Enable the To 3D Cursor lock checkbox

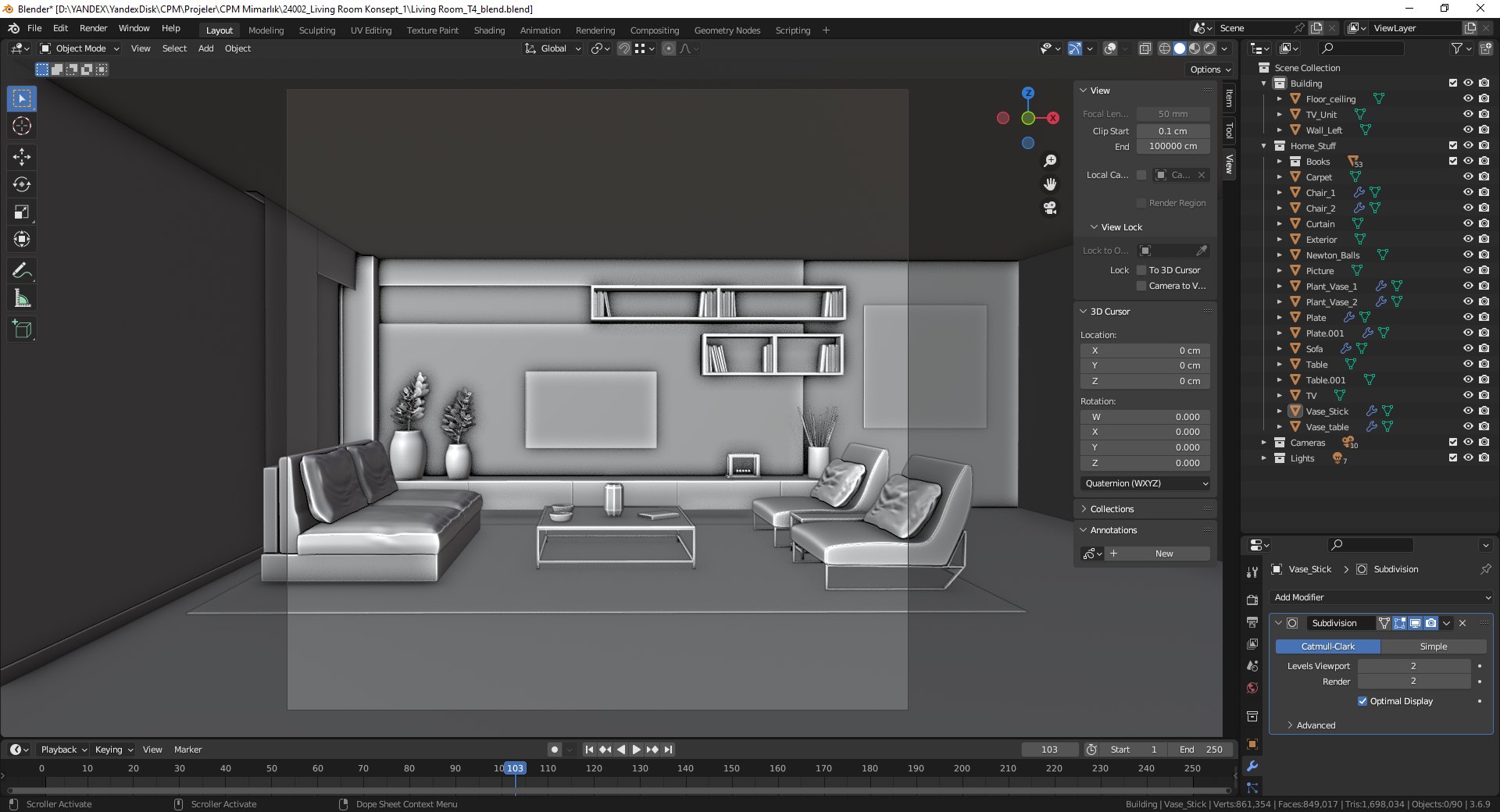pos(1141,270)
